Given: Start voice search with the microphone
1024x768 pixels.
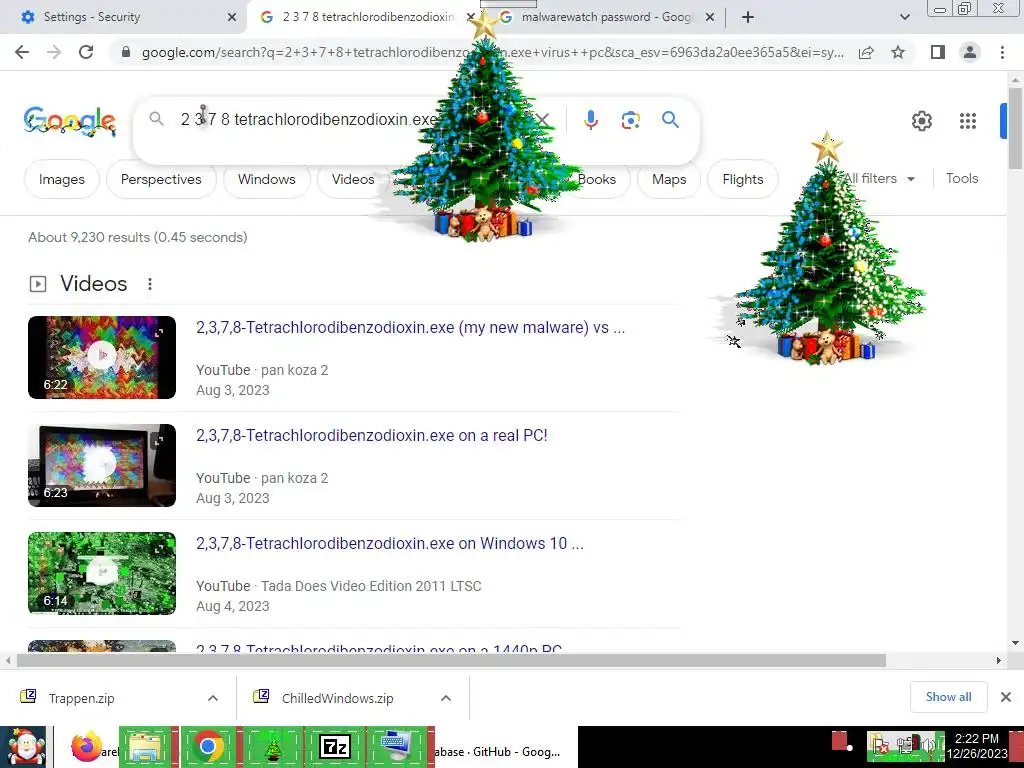Looking at the screenshot, I should (590, 120).
